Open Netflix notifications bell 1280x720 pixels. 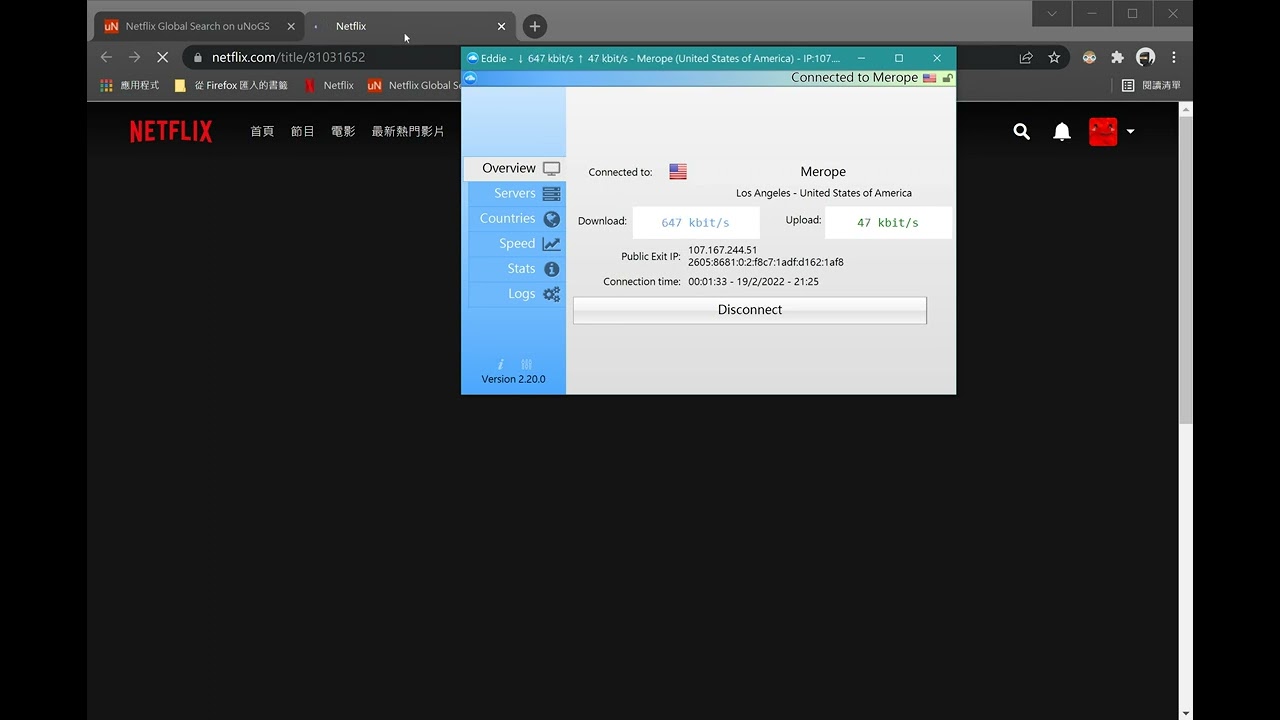(1062, 131)
